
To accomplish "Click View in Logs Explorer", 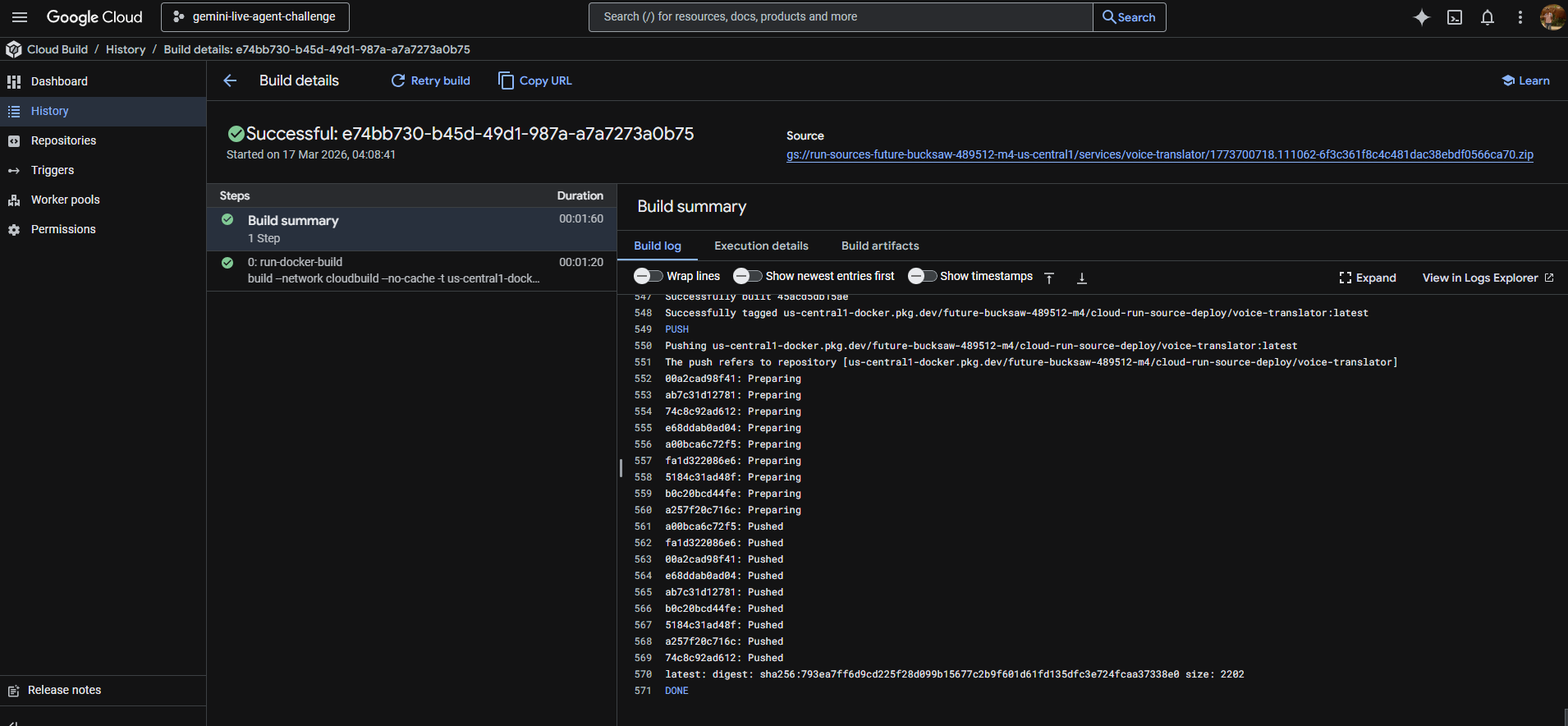I will coord(1488,278).
